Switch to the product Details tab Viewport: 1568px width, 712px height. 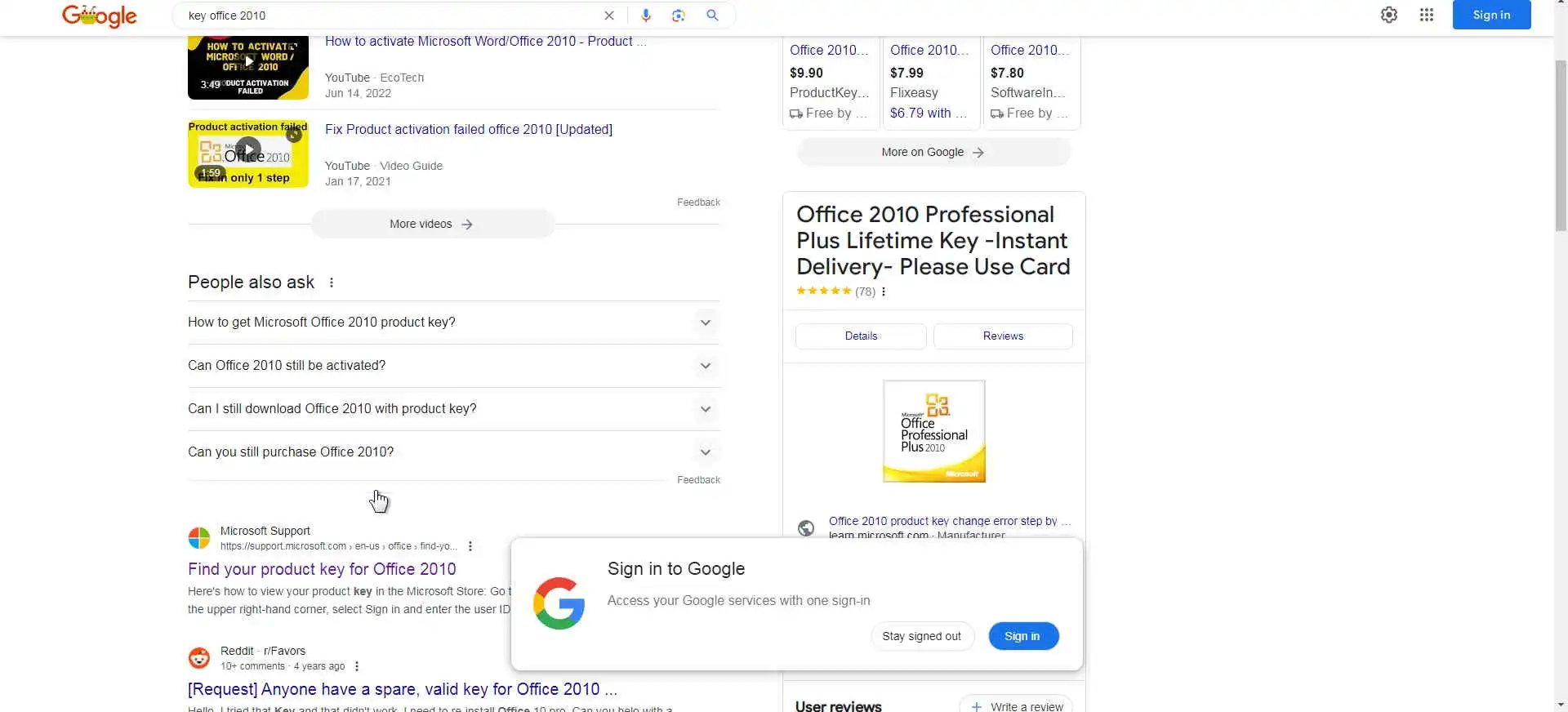tap(861, 336)
